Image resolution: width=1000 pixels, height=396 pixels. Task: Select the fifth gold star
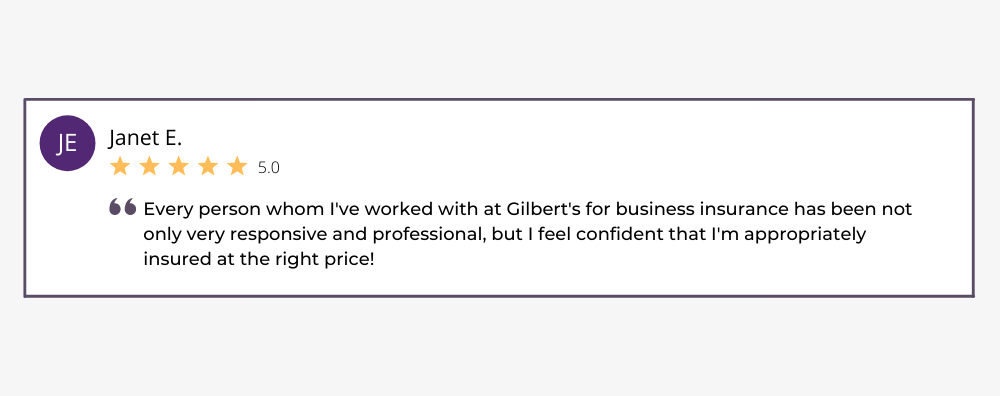[237, 166]
